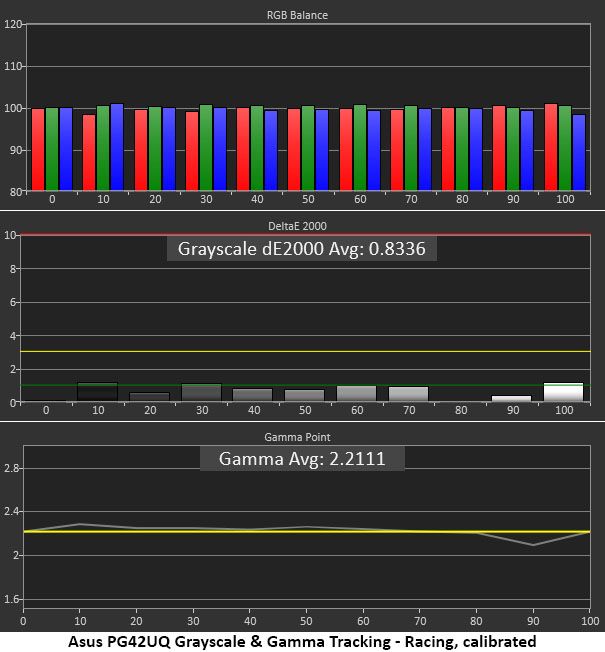
Task: Click the RGB Balance chart title
Action: (297, 15)
